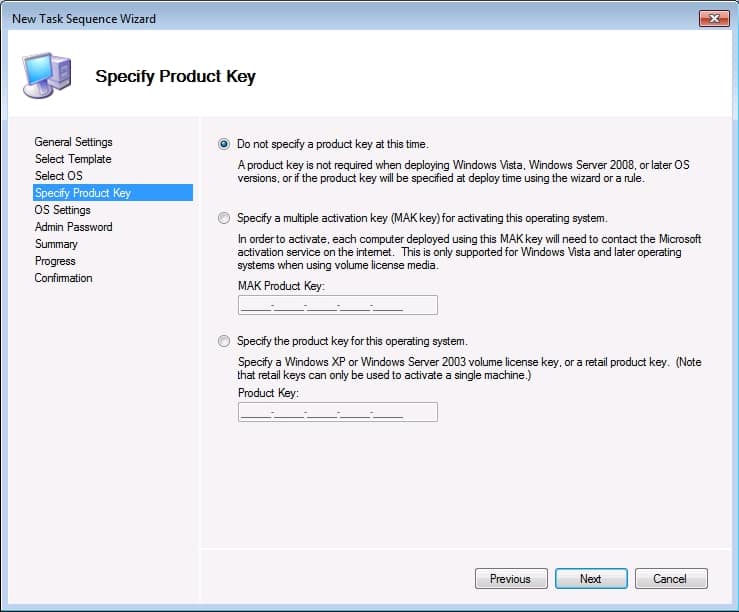Click the text 'A product key is not required'
Image resolution: width=739 pixels, height=612 pixels.
(x=464, y=171)
